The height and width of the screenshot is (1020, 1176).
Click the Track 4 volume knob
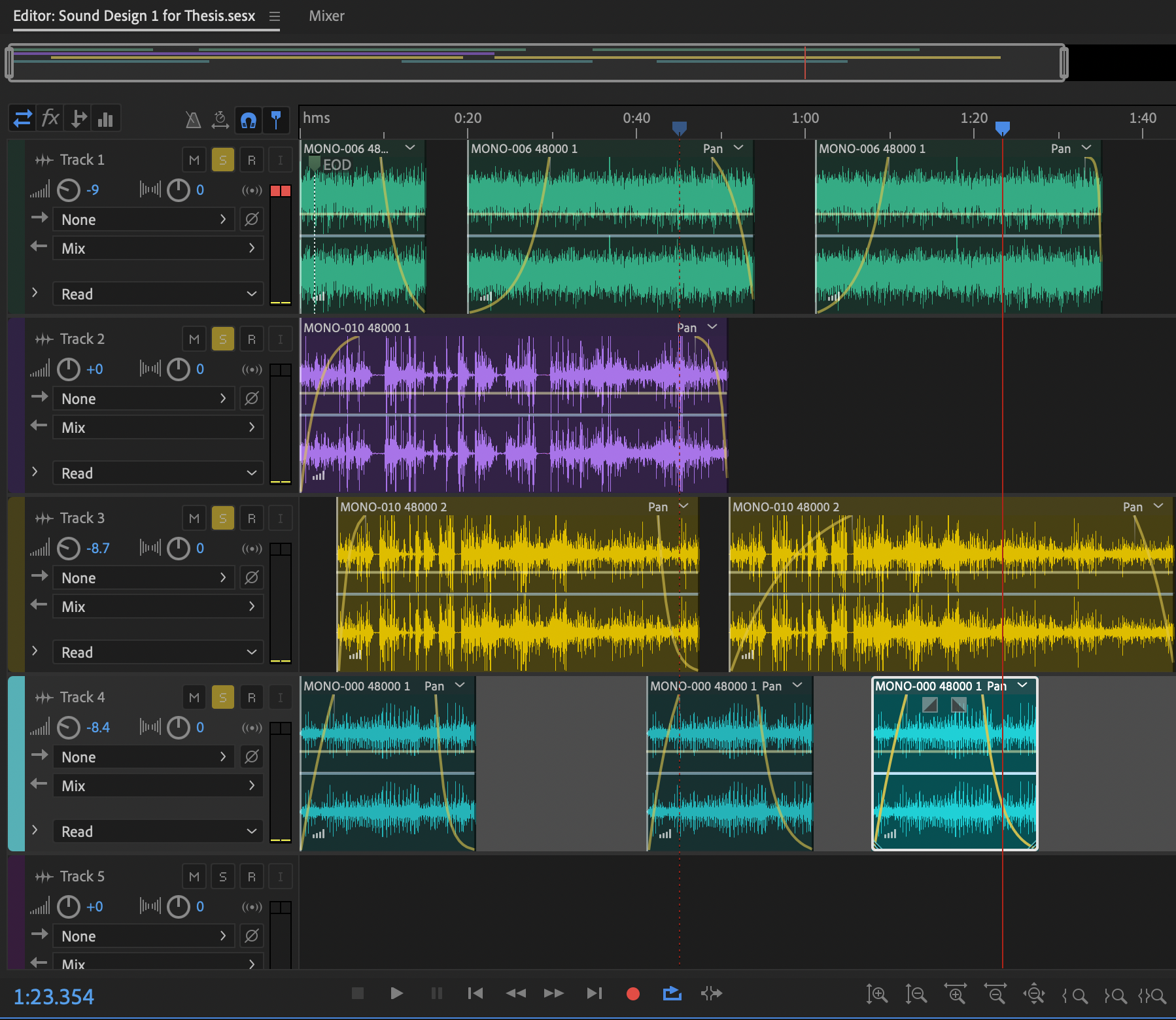[x=69, y=728]
